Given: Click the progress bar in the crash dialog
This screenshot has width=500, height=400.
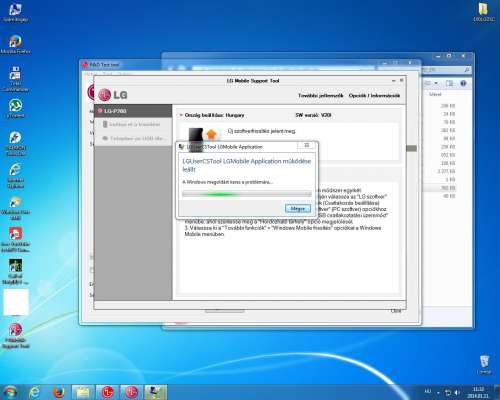Looking at the screenshot, I should [247, 194].
